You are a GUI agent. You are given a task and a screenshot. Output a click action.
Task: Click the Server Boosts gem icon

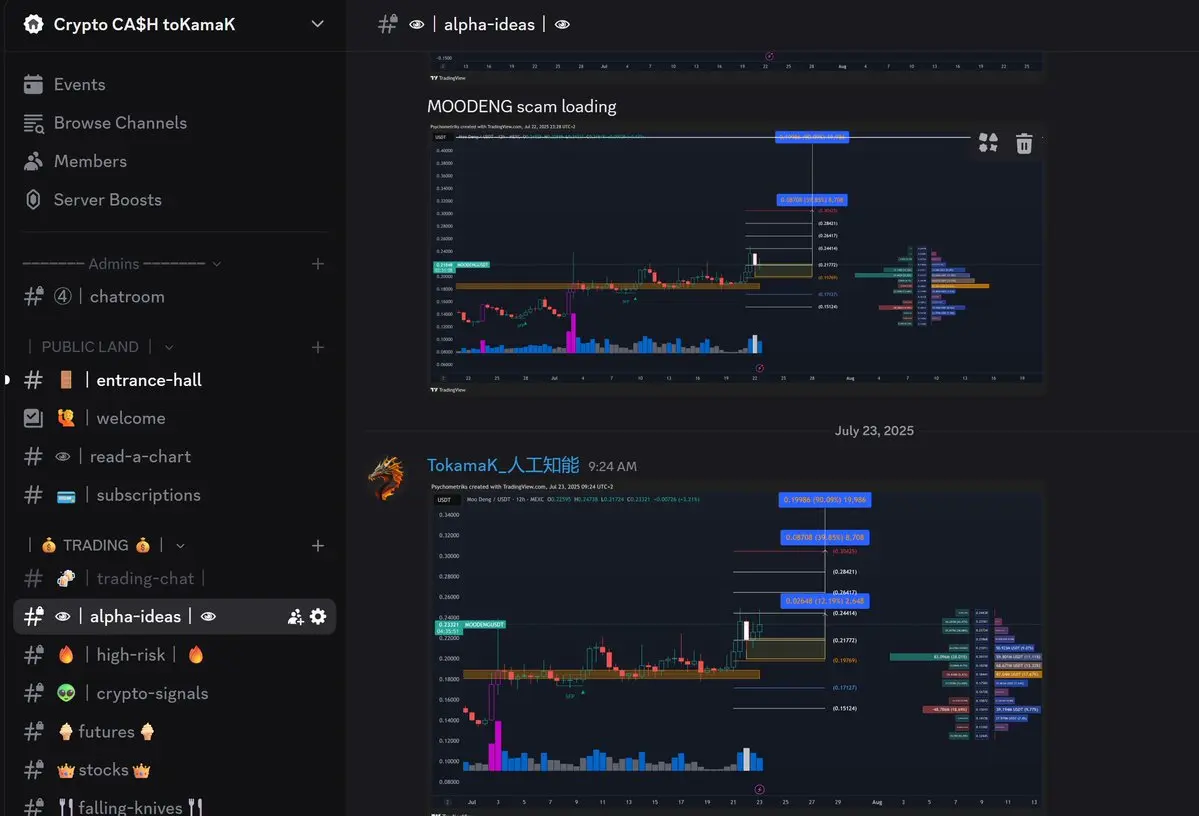pos(33,200)
